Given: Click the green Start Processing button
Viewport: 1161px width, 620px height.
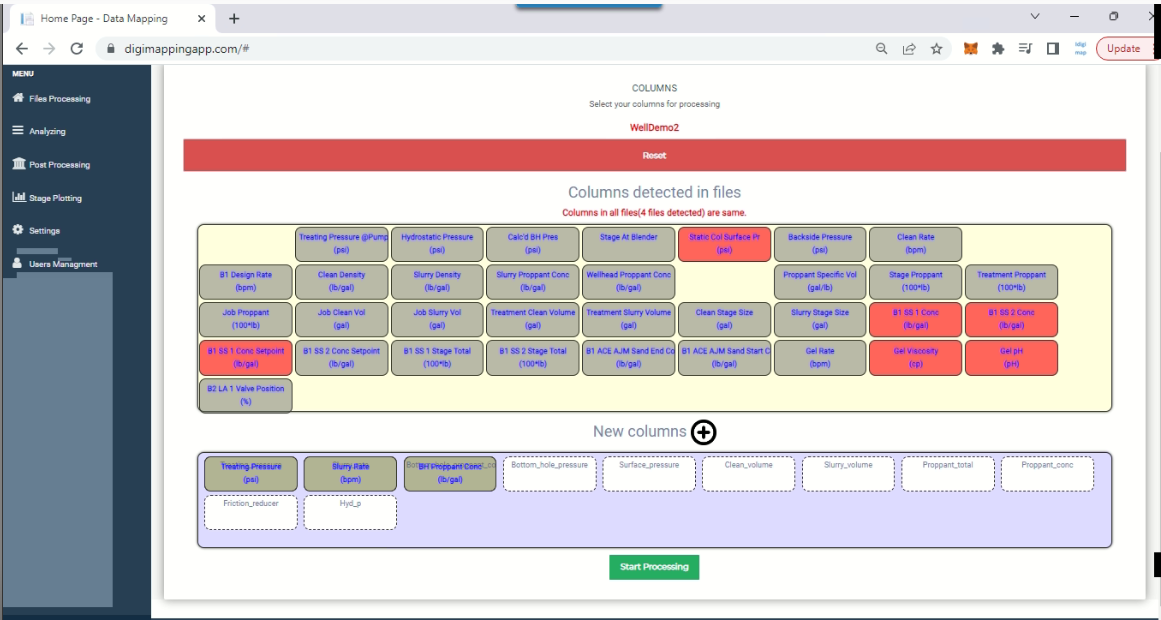Looking at the screenshot, I should point(654,567).
